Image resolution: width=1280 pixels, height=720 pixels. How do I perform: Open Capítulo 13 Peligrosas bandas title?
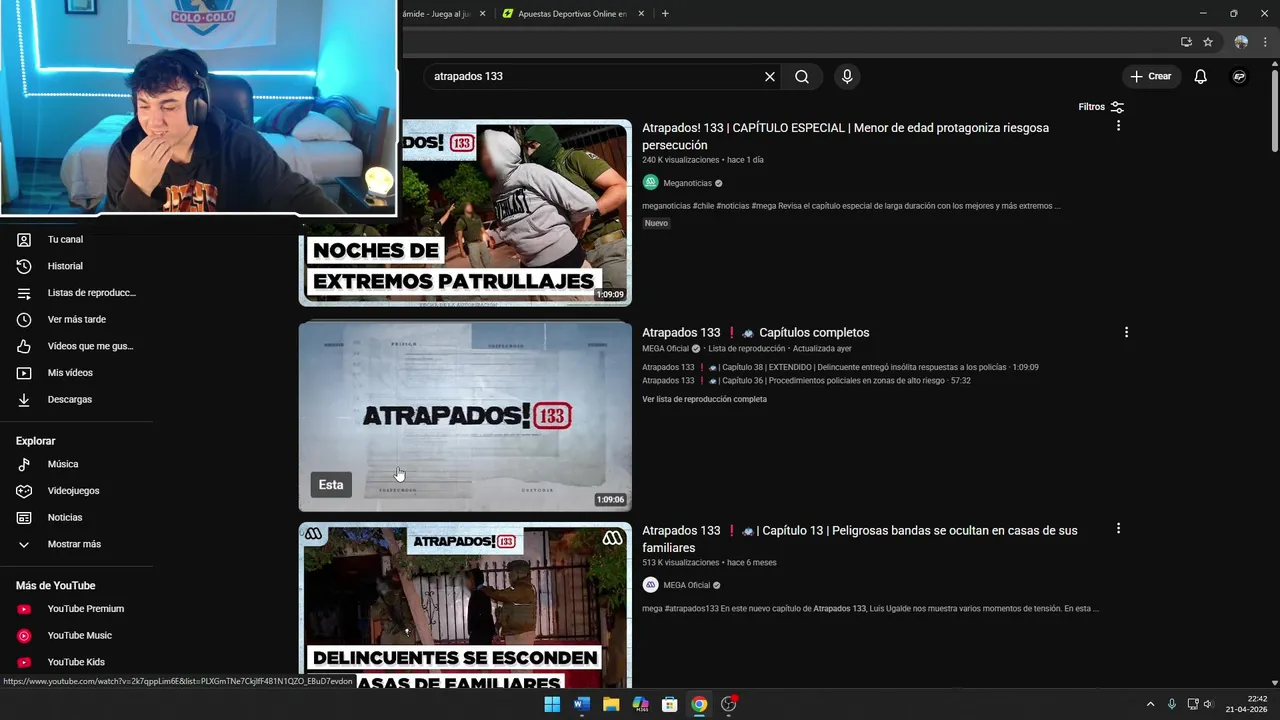click(x=859, y=539)
